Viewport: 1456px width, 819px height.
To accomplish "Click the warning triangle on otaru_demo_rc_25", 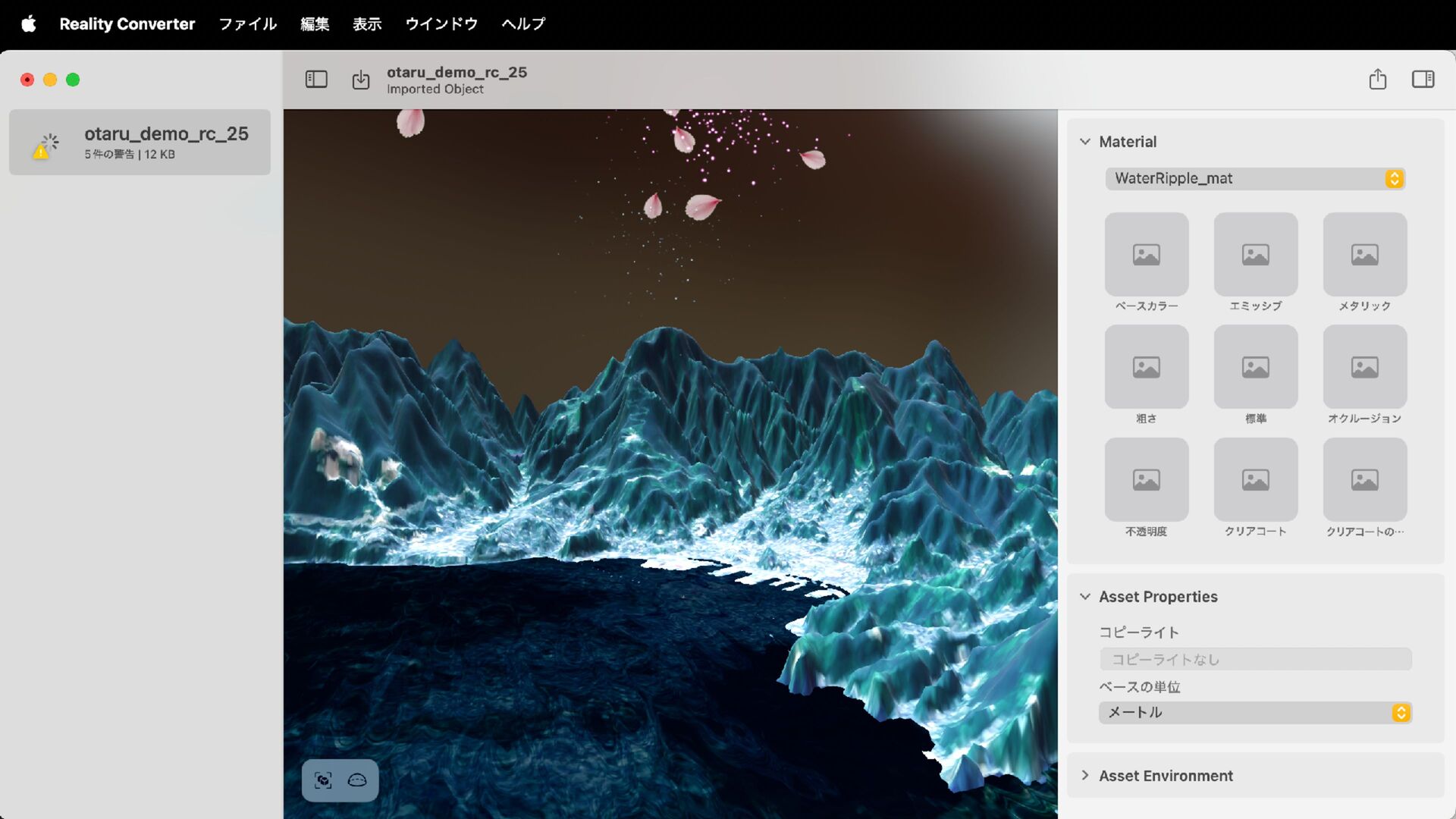I will click(40, 152).
